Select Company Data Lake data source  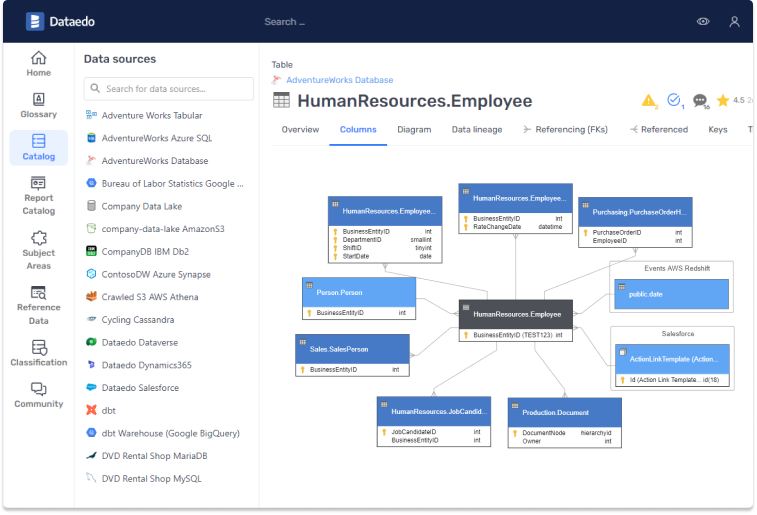pyautogui.click(x=141, y=206)
